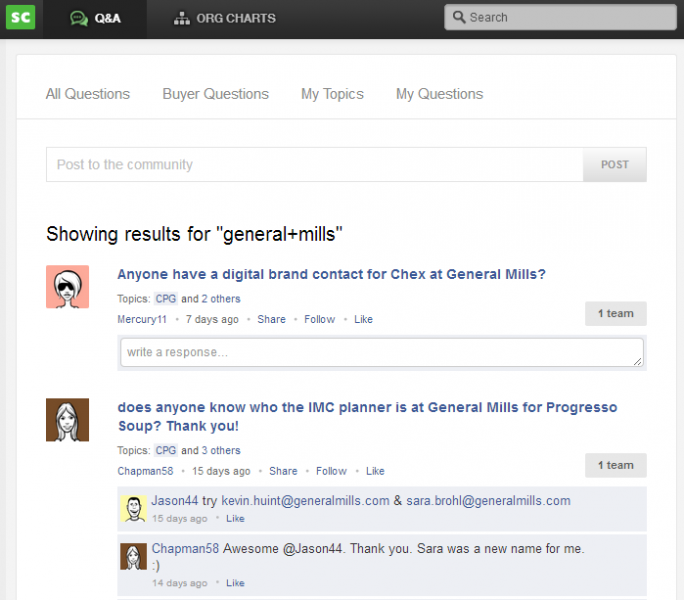Click Jason44's small yellow avatar
Viewport: 684px width, 600px height.
click(x=133, y=508)
